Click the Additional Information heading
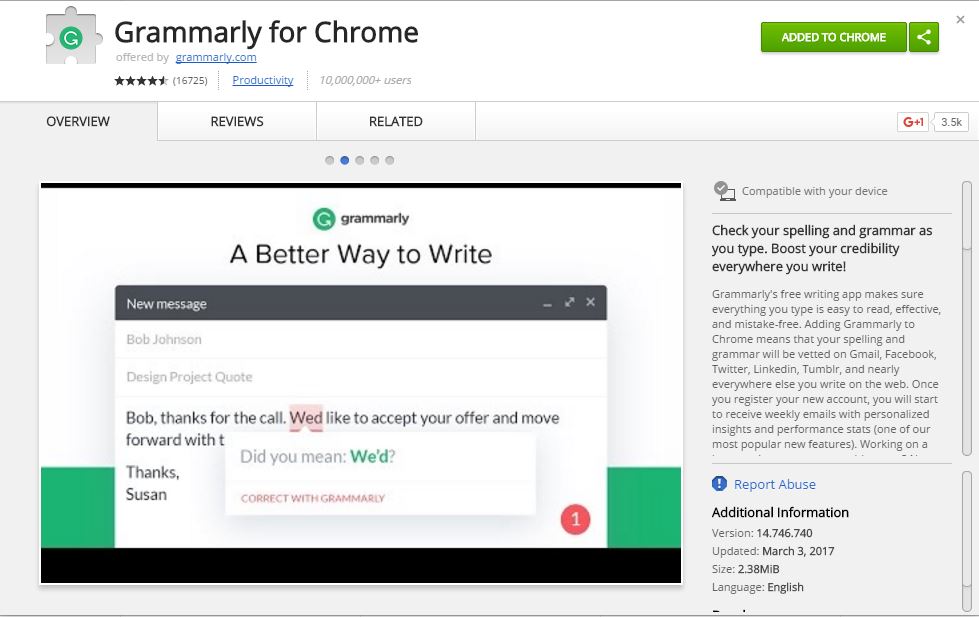This screenshot has height=617, width=979. pos(780,513)
